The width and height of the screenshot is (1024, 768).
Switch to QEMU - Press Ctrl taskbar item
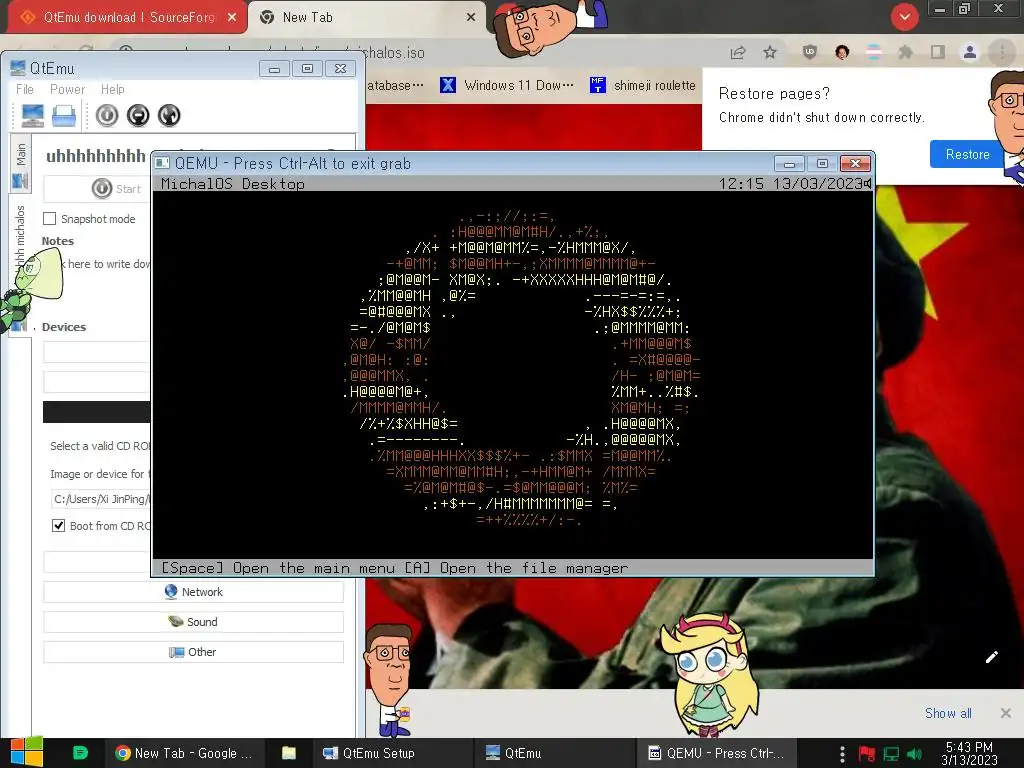(716, 753)
